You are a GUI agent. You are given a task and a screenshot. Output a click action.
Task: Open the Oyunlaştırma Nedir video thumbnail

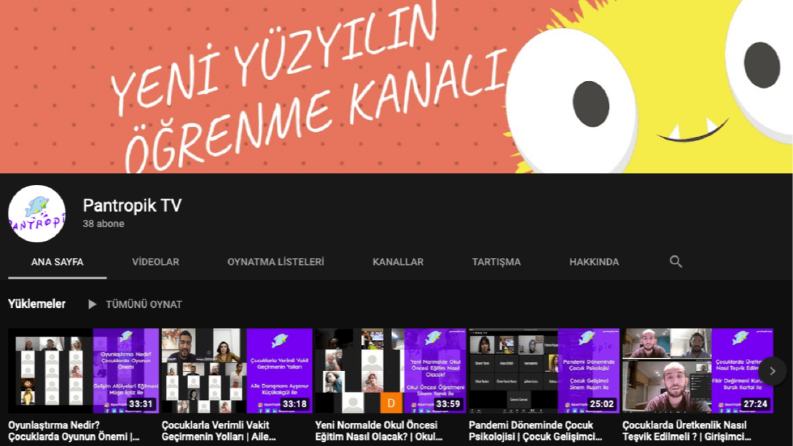[x=83, y=371]
